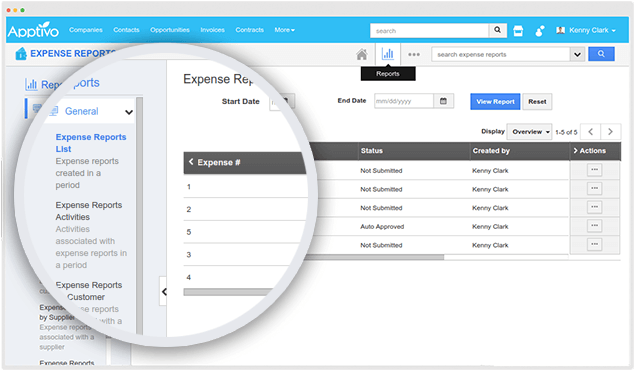The width and height of the screenshot is (635, 371).
Task: Open the Kenny Clark user menu
Action: (x=586, y=30)
